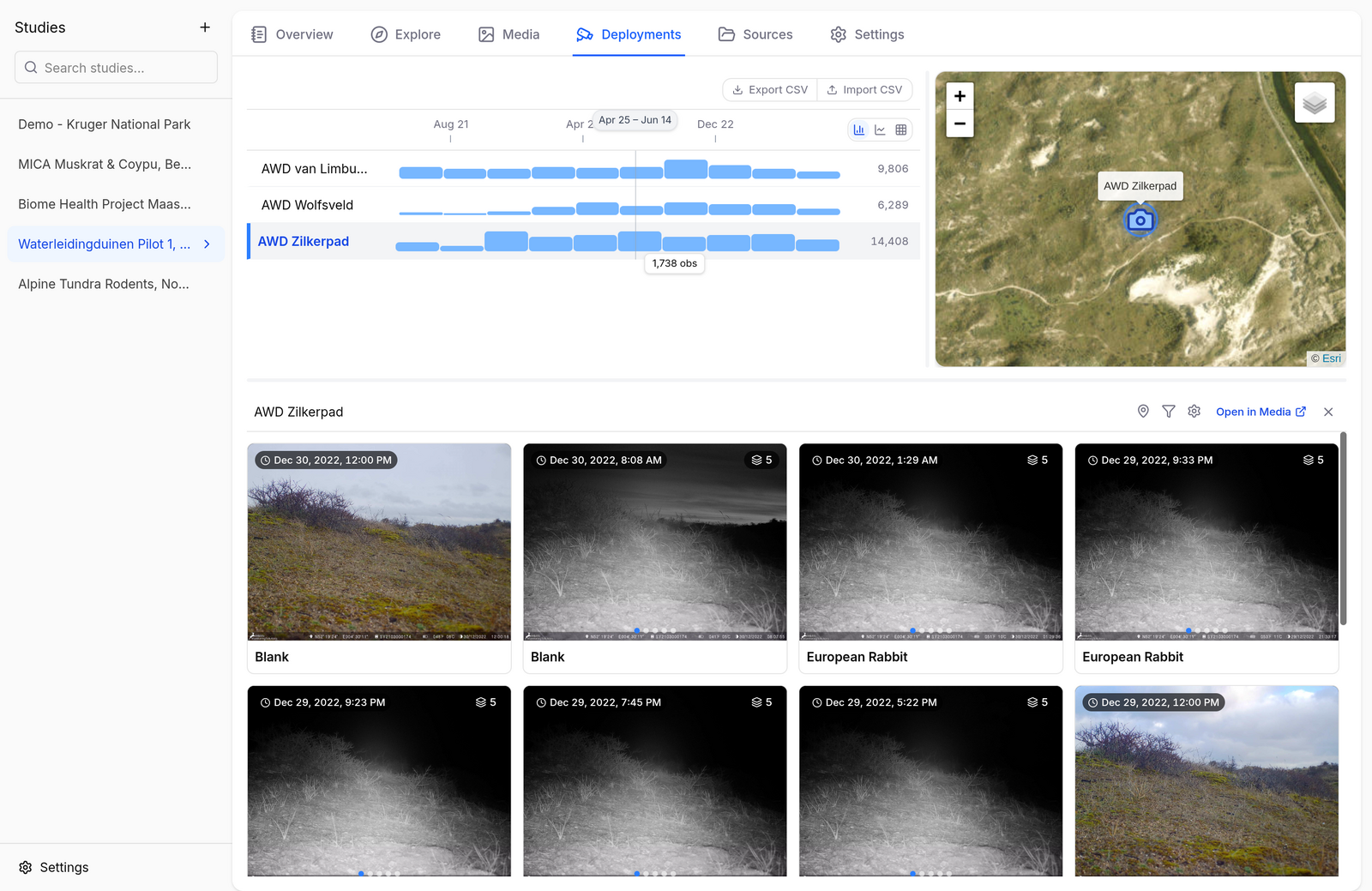This screenshot has height=891, width=1372.
Task: Zoom in on the map
Action: (960, 96)
